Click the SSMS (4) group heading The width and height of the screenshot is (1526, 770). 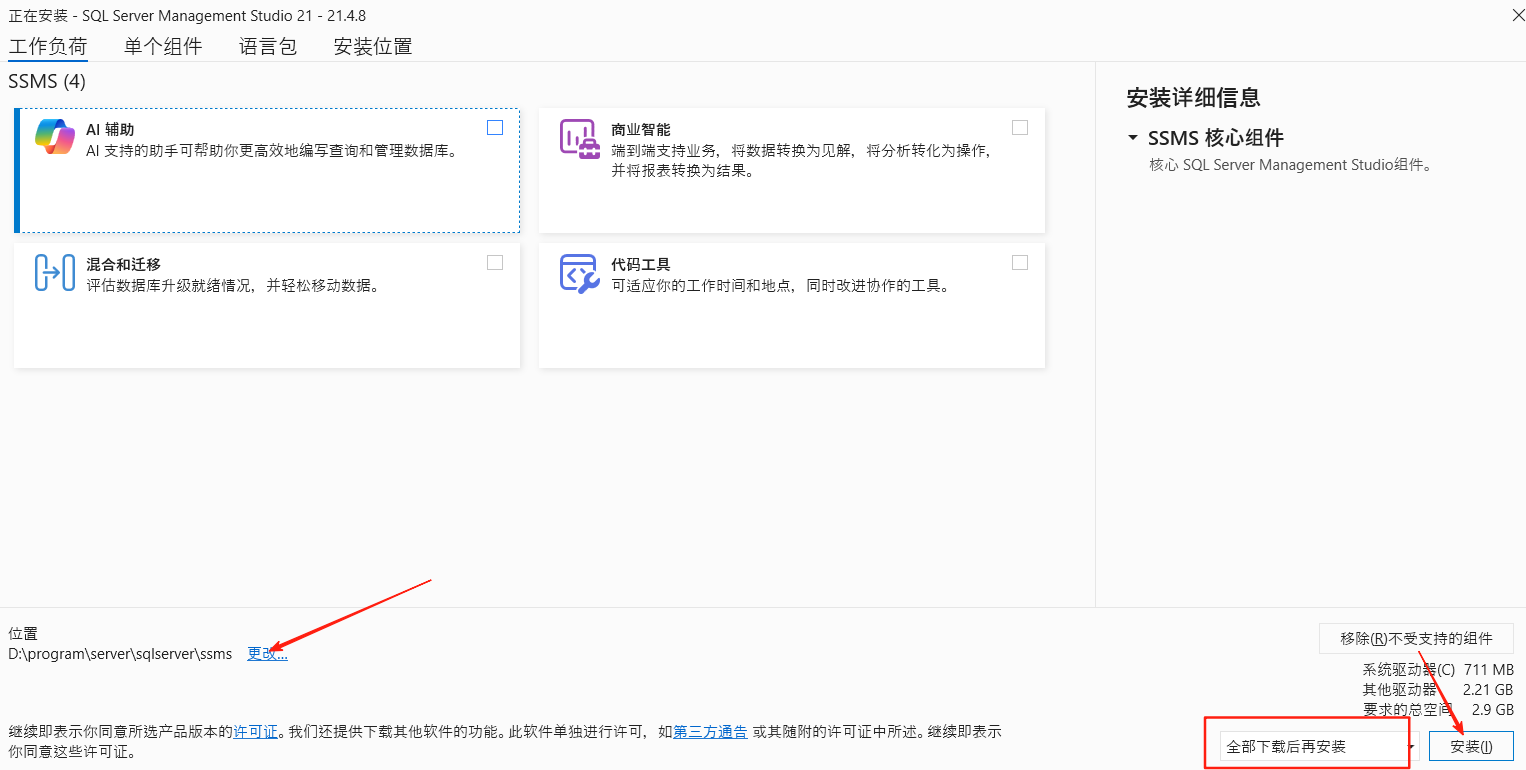pyautogui.click(x=47, y=81)
